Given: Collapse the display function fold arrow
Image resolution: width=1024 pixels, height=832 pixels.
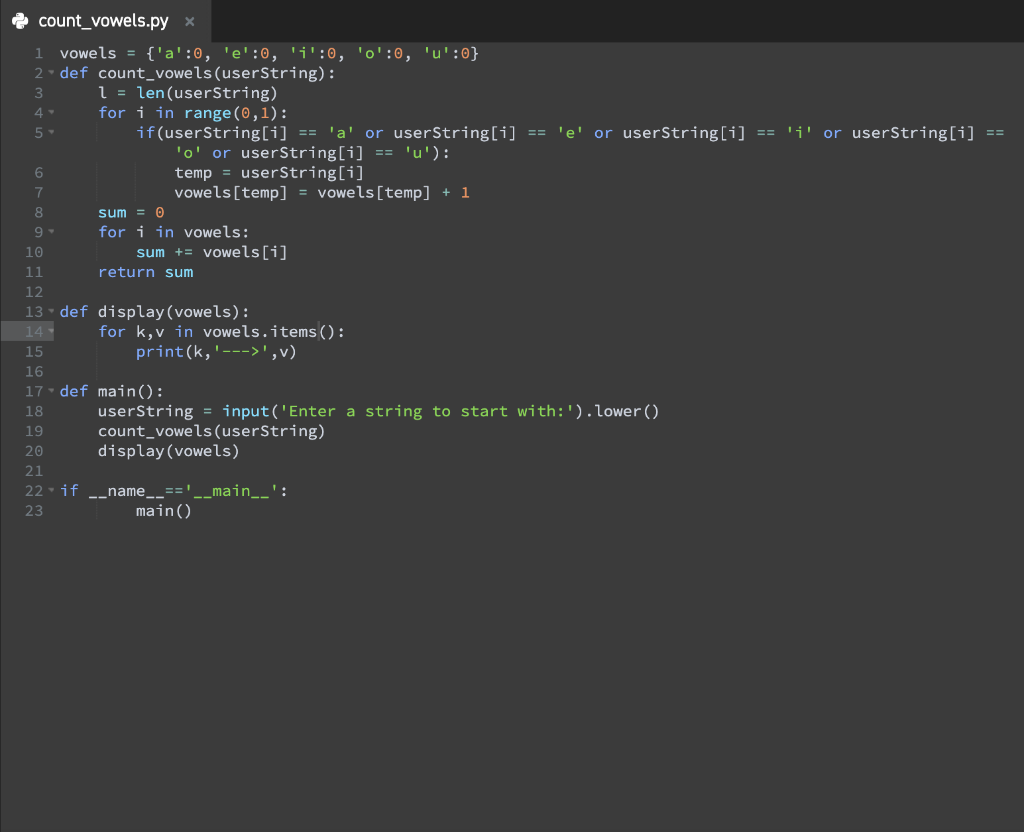Looking at the screenshot, I should point(51,311).
